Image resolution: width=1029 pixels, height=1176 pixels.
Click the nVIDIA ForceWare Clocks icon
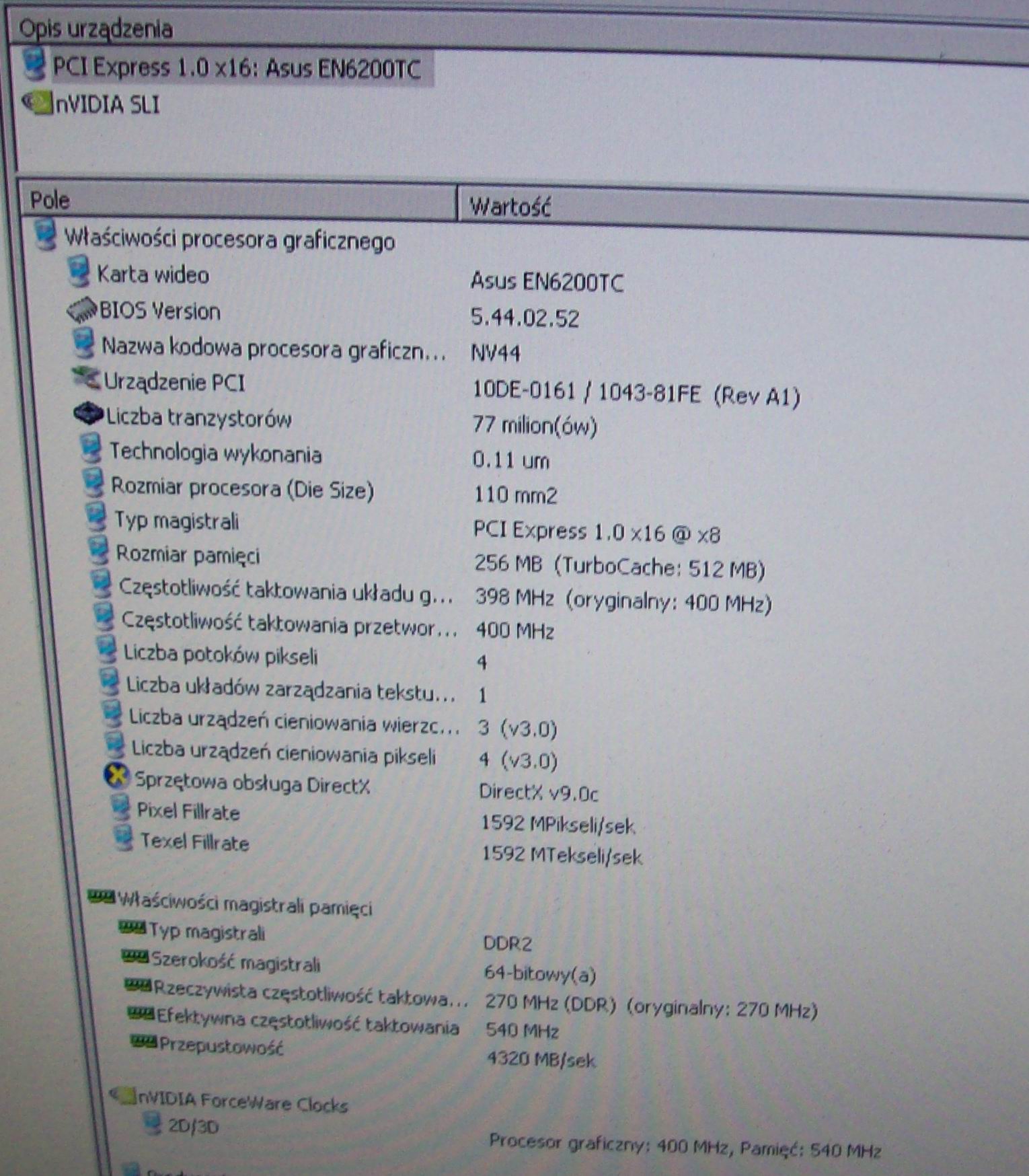pos(122,1096)
